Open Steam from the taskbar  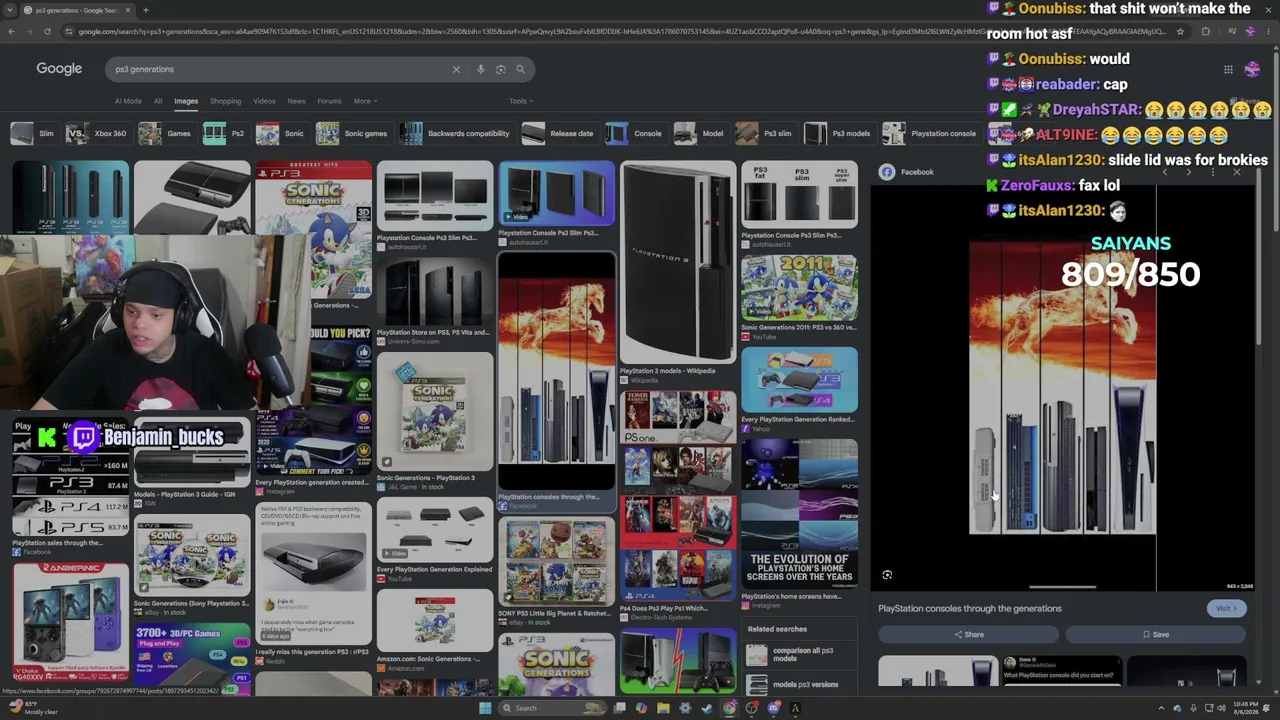[x=707, y=708]
